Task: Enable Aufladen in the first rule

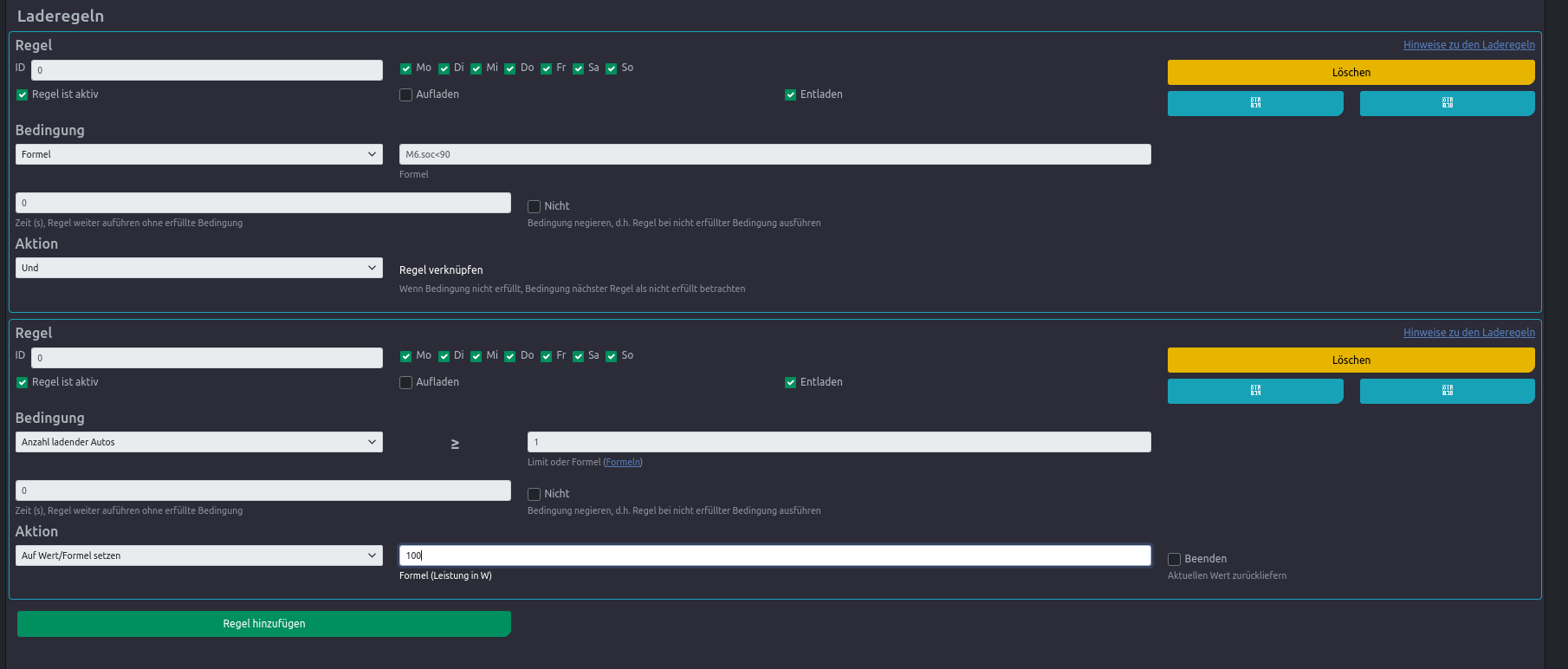Action: coord(405,95)
